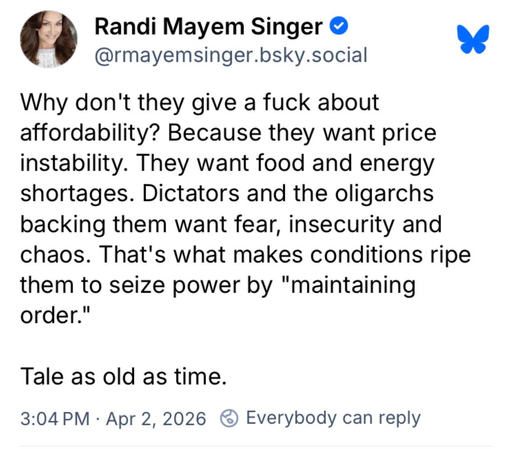Screen dimensions: 513x449
Task: Click the Tale as old as time line
Action: 123,377
